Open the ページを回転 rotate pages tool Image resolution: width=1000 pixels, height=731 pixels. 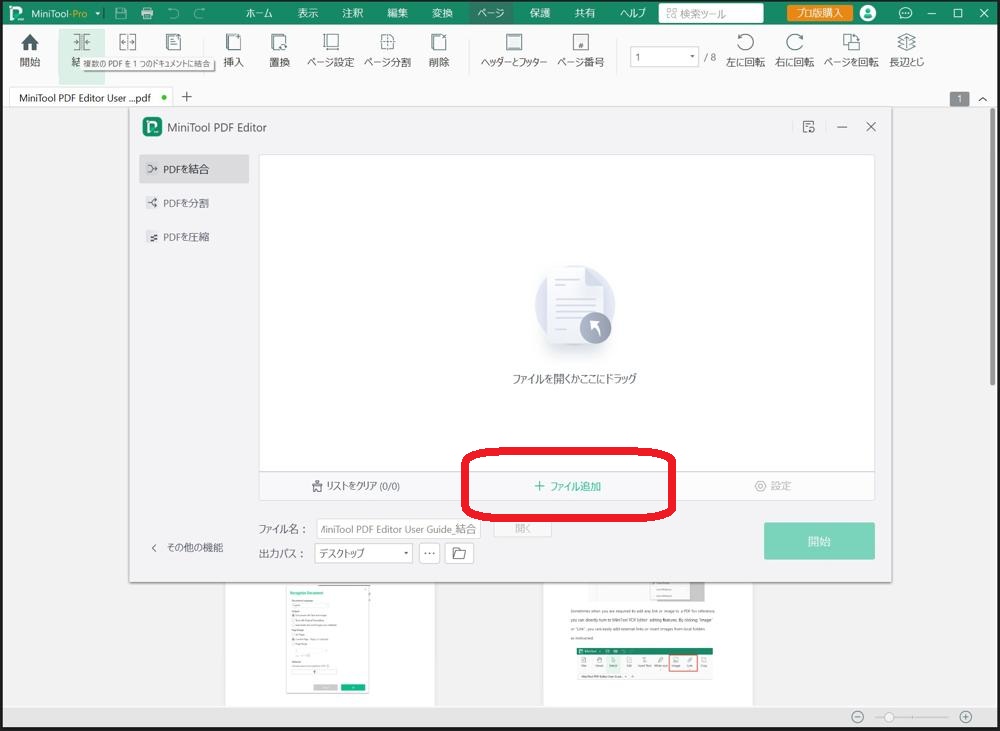pyautogui.click(x=851, y=51)
